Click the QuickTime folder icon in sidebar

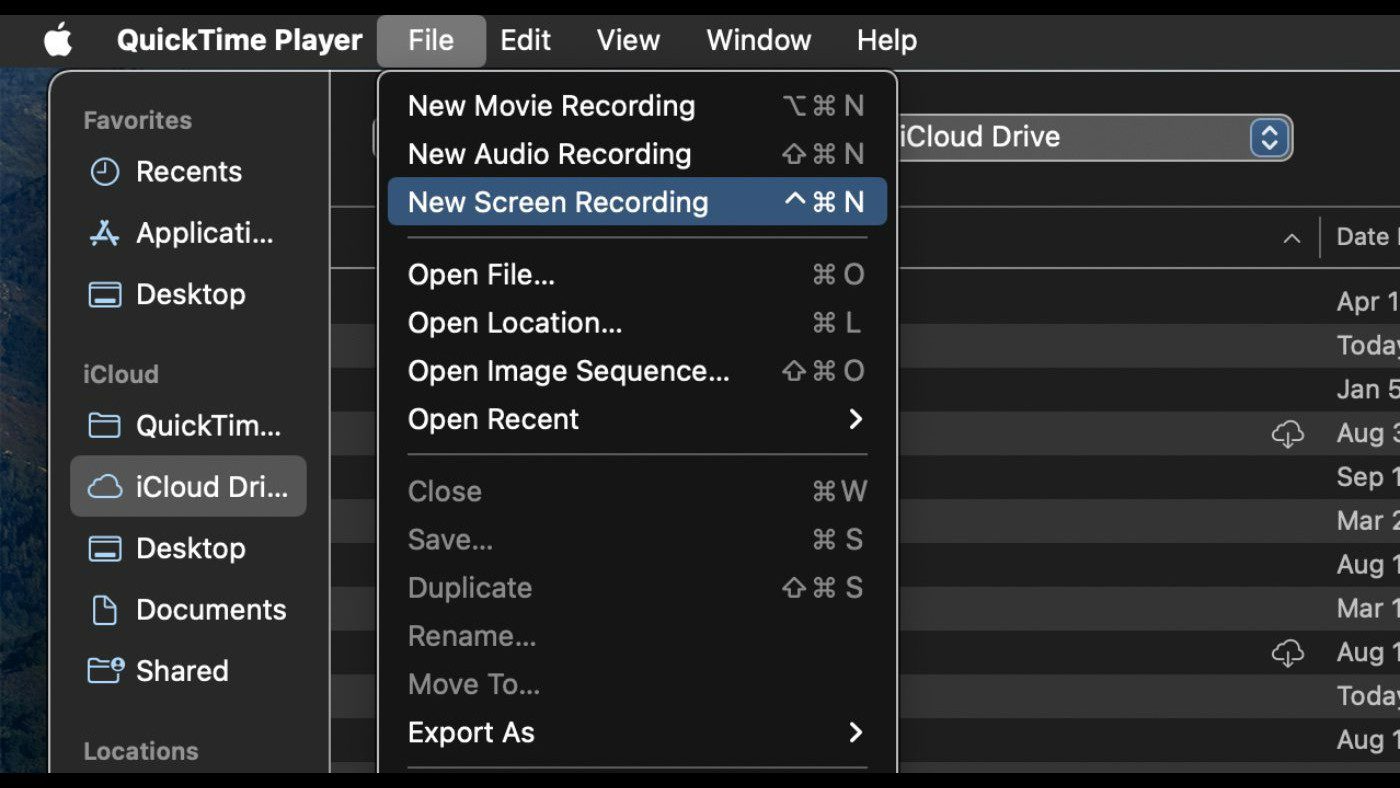(x=105, y=426)
